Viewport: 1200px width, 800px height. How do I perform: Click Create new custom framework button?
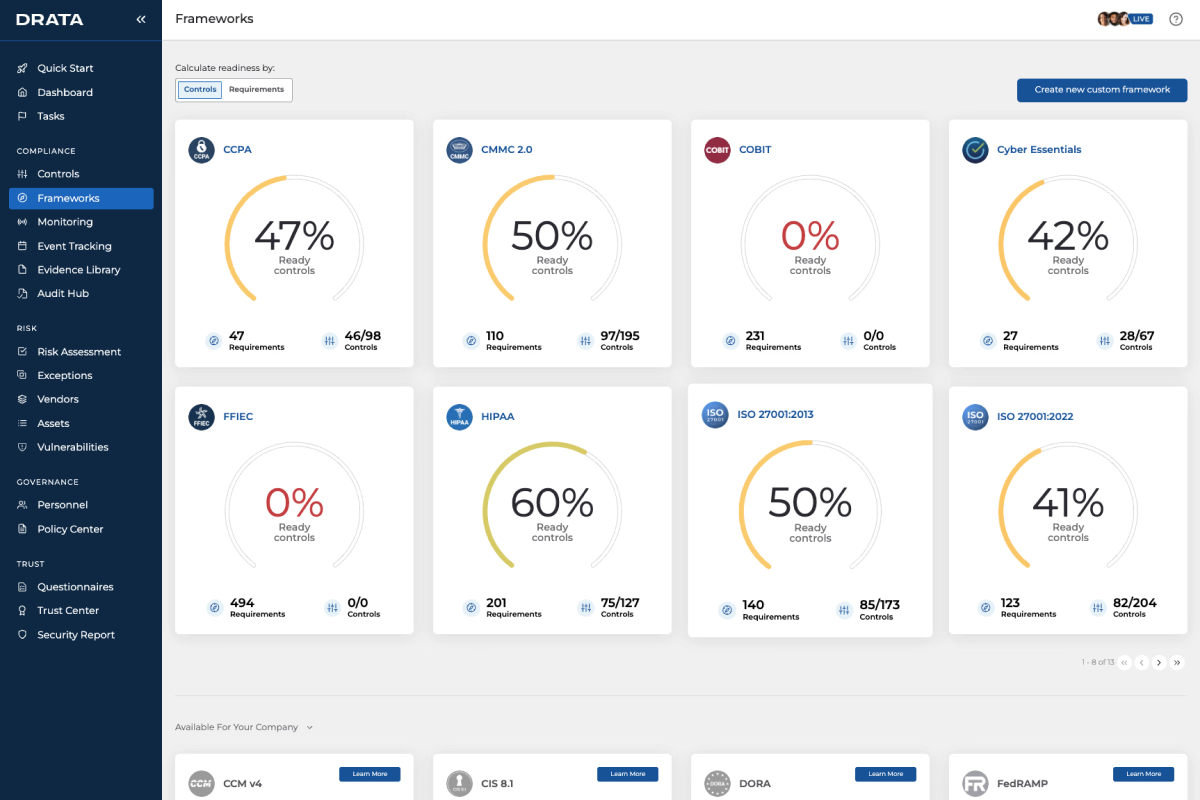pos(1102,90)
